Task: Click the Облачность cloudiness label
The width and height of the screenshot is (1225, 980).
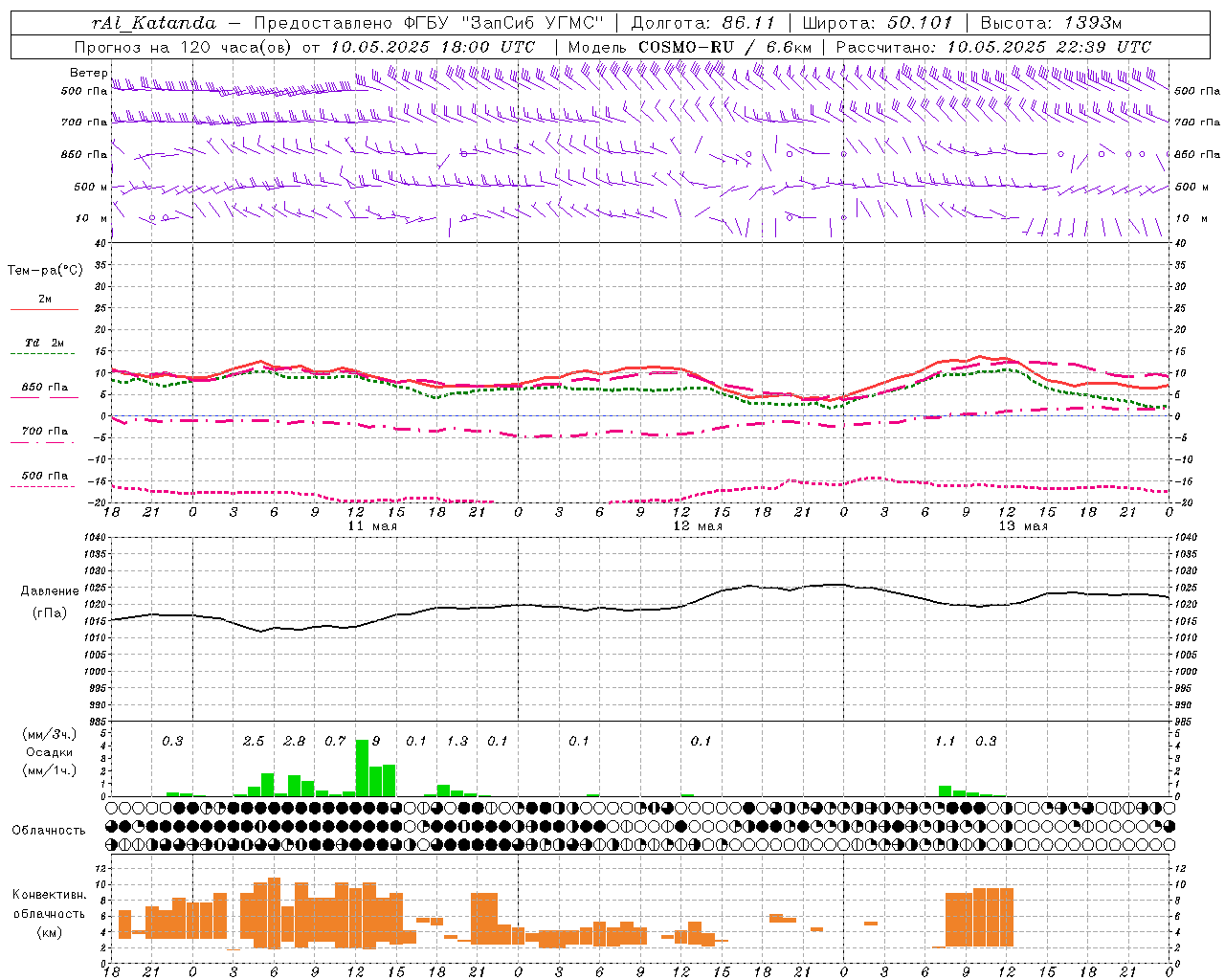Action: pos(49,831)
